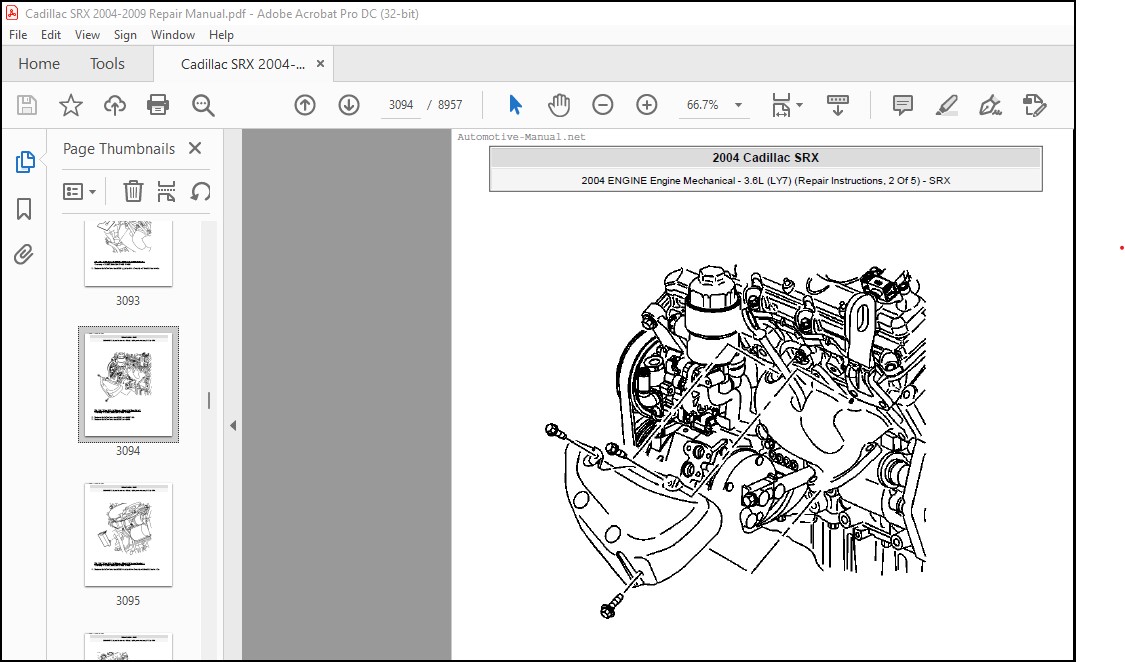Screen dimensions: 1125x662
Task: Open the Find text magnifier tool
Action: pyautogui.click(x=203, y=105)
